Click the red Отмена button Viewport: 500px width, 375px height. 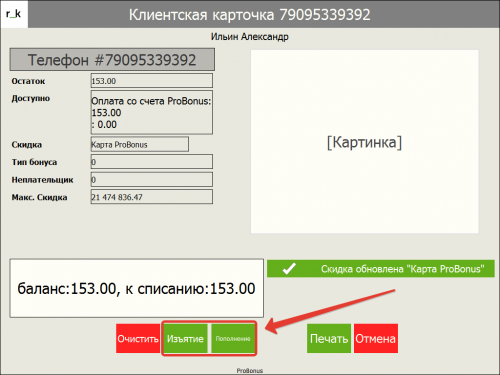pos(376,338)
